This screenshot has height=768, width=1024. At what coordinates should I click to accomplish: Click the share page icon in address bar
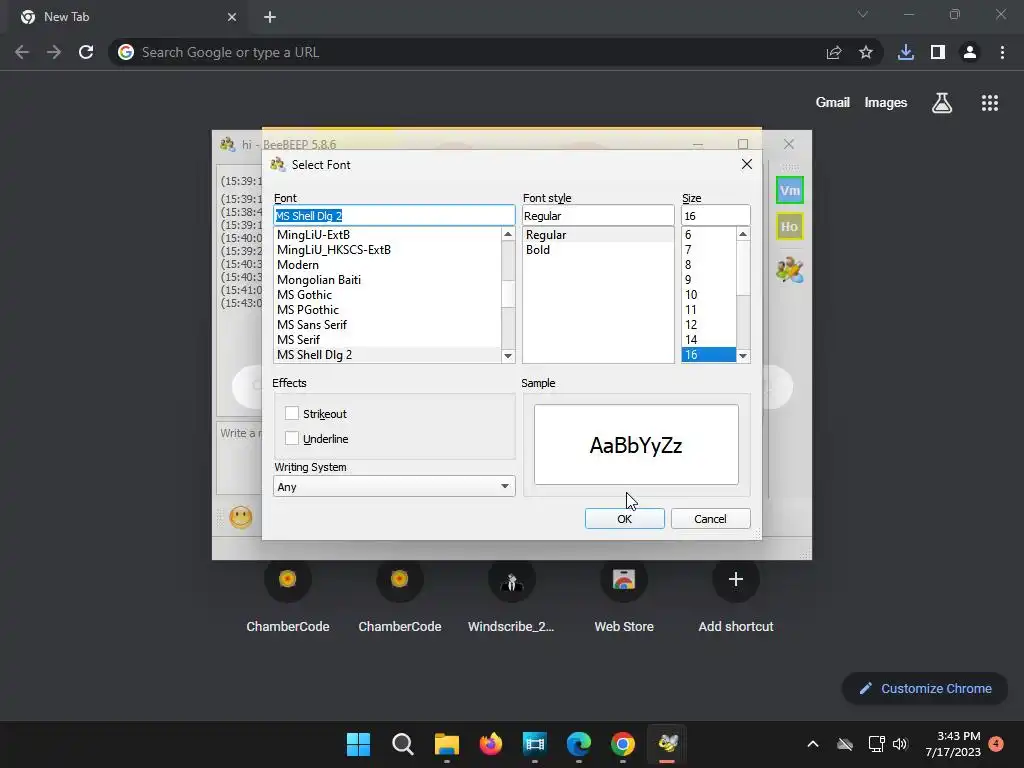click(x=834, y=52)
